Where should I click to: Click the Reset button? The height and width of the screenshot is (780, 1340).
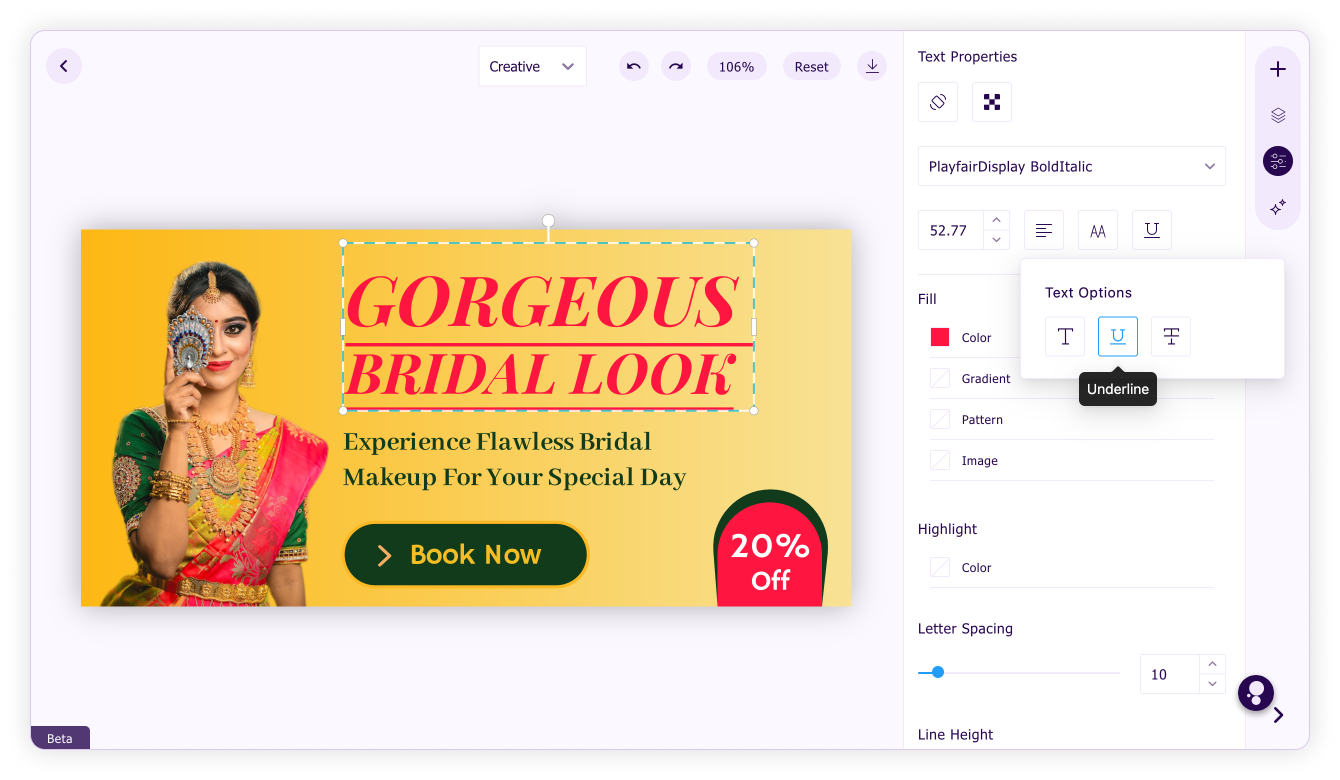[x=811, y=66]
